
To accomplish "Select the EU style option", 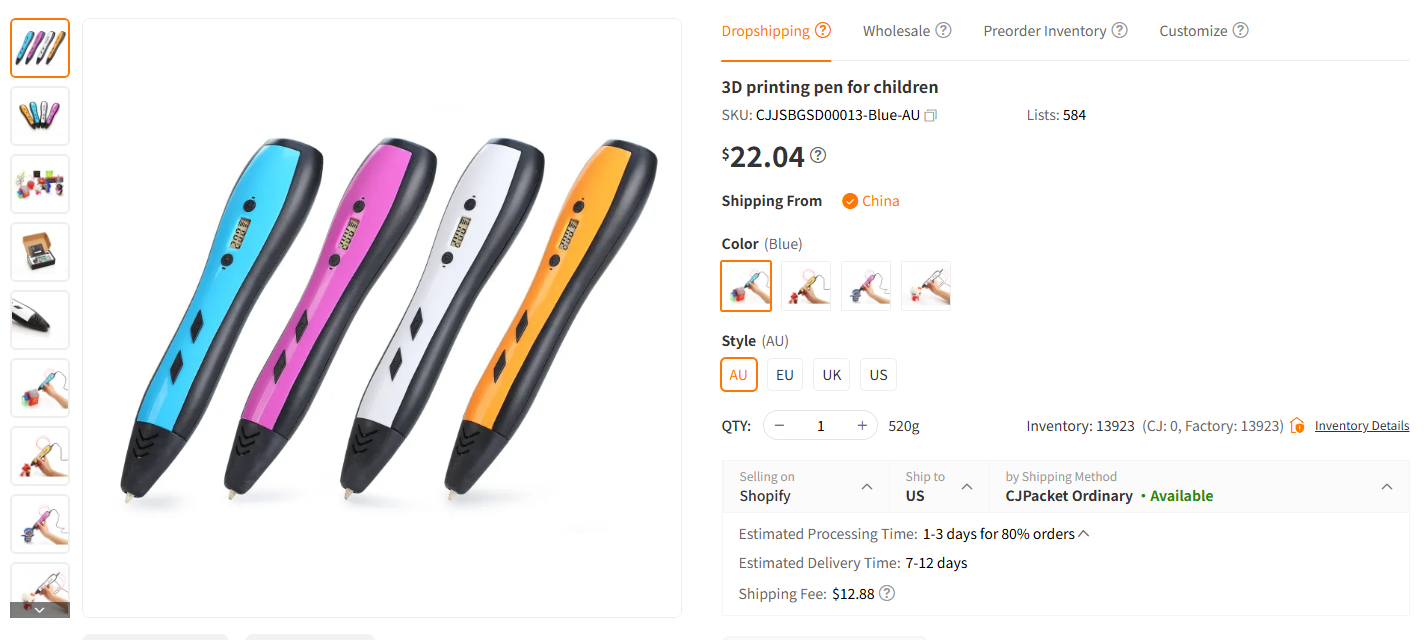I will coord(784,374).
